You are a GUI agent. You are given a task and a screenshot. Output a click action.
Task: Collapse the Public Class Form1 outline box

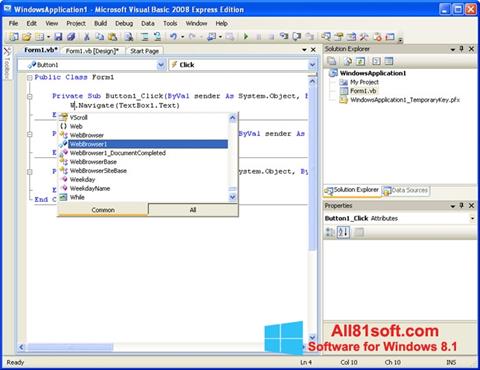(x=30, y=78)
